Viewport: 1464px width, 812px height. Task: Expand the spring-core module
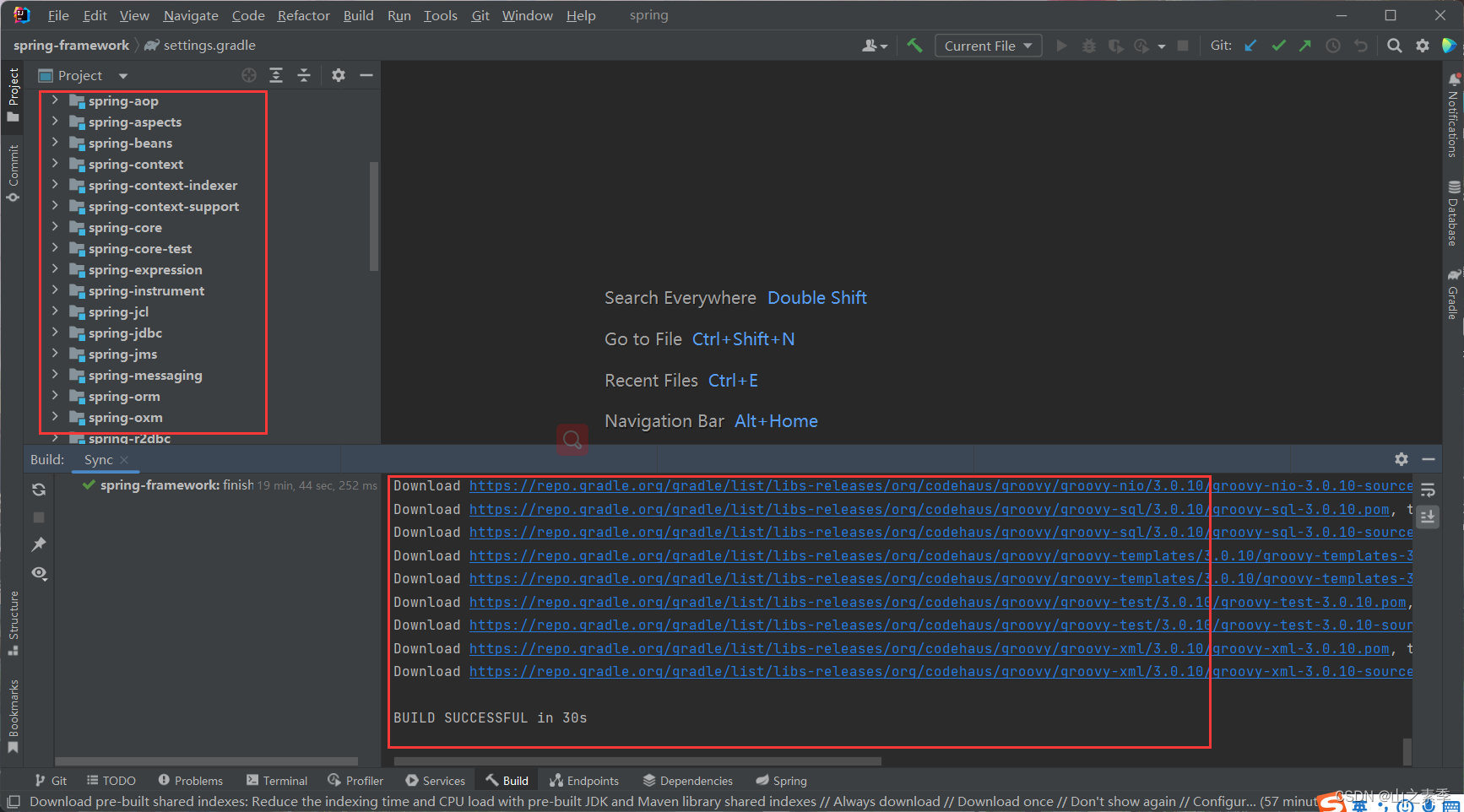coord(55,227)
